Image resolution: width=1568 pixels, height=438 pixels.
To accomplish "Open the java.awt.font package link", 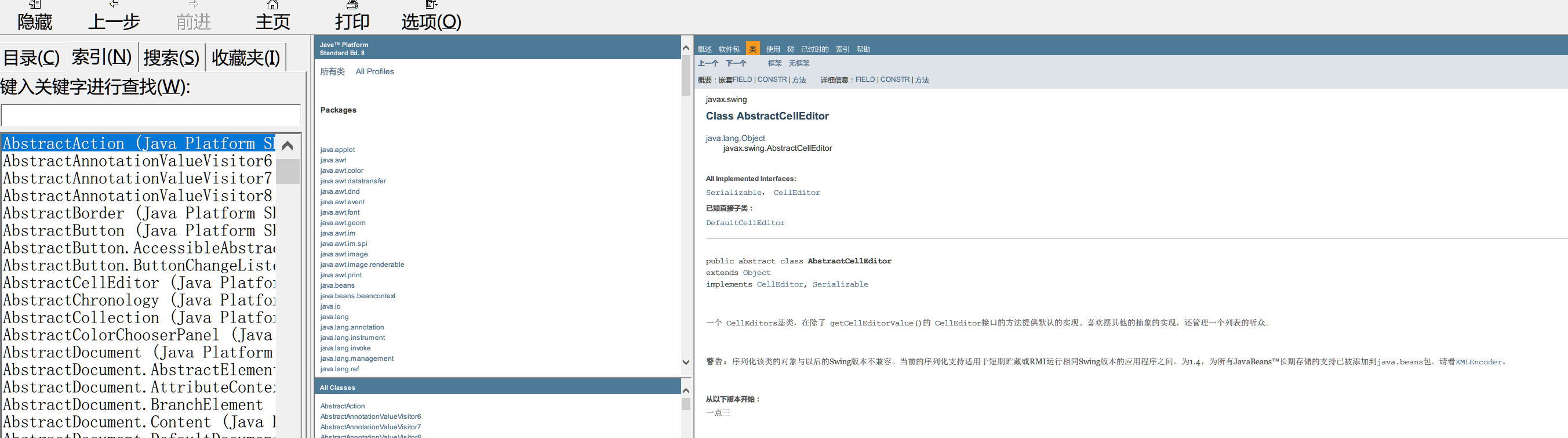I will pos(340,212).
